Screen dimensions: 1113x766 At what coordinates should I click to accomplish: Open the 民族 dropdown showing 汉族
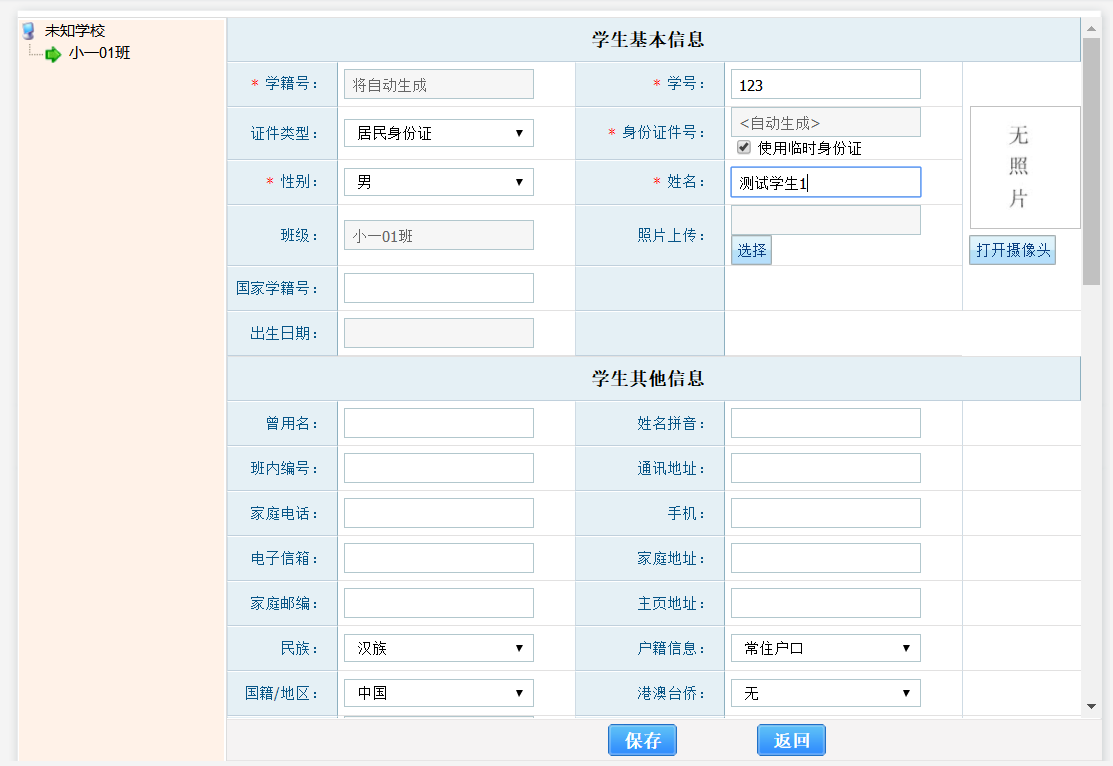tap(438, 647)
